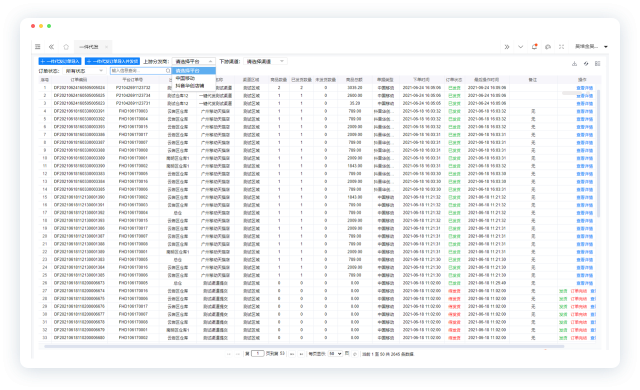Click the pagination refresh circular icon

click(355, 354)
